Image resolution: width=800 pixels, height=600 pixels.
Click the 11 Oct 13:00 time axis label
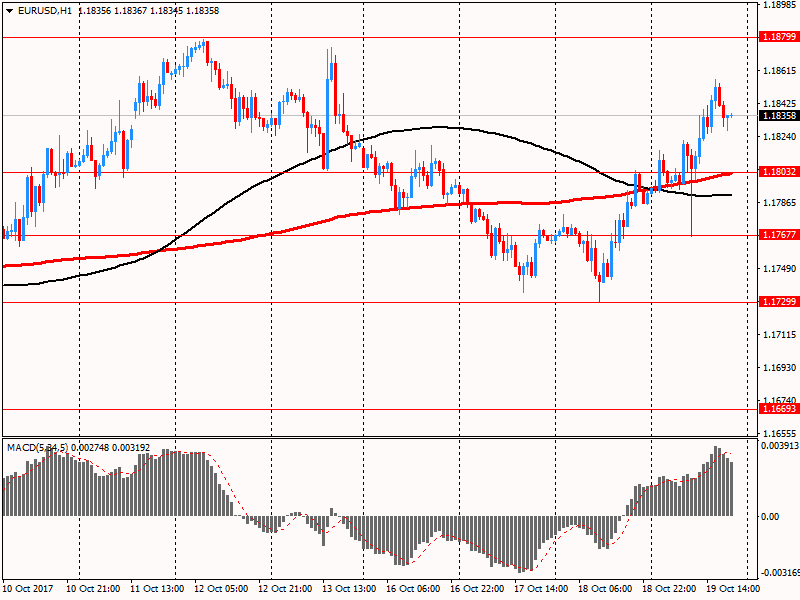[x=157, y=589]
